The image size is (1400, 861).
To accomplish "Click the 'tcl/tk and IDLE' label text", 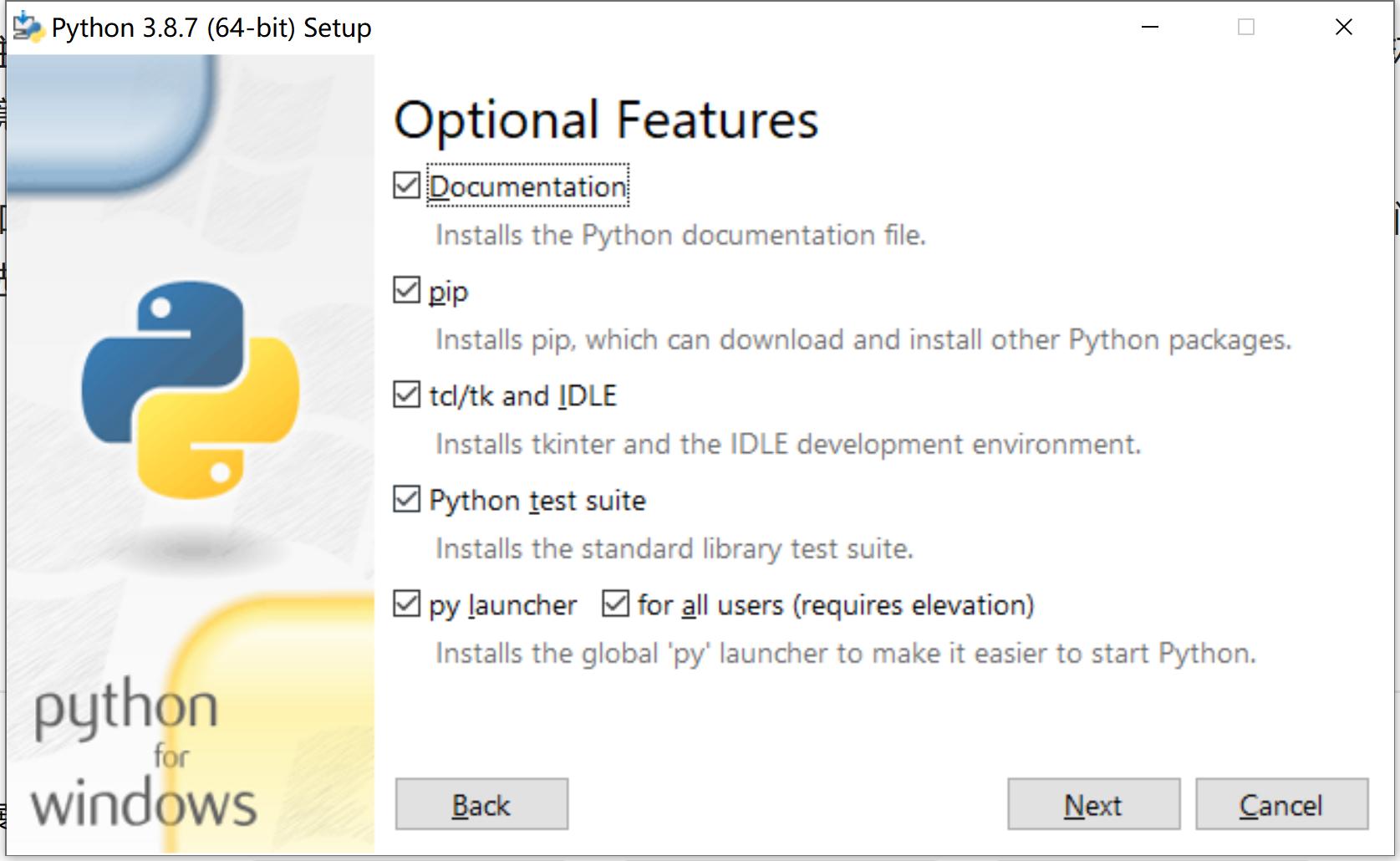I will [x=523, y=395].
